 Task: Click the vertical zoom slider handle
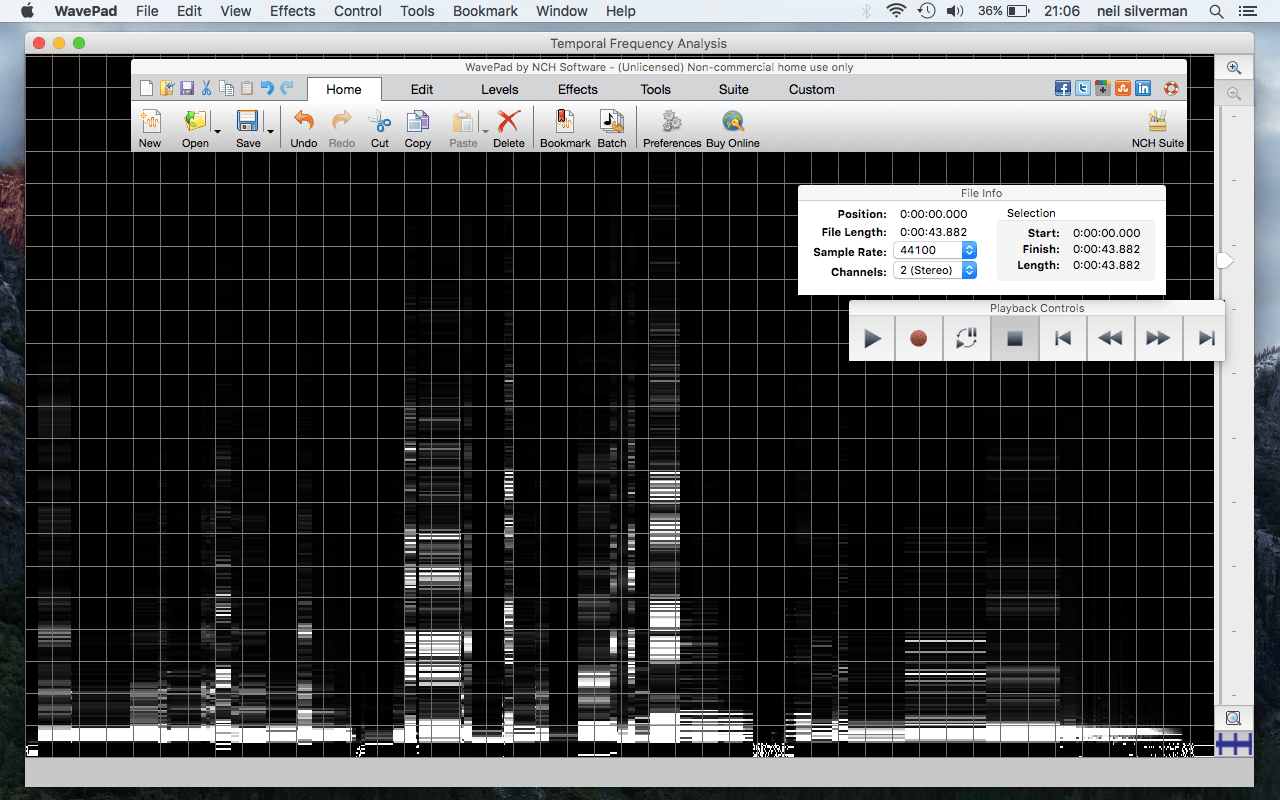click(1225, 260)
